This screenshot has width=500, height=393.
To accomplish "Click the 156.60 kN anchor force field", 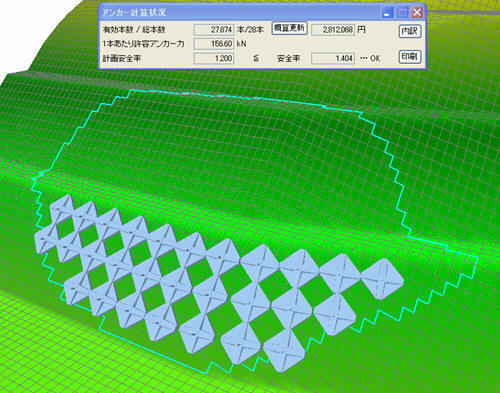I will point(214,44).
